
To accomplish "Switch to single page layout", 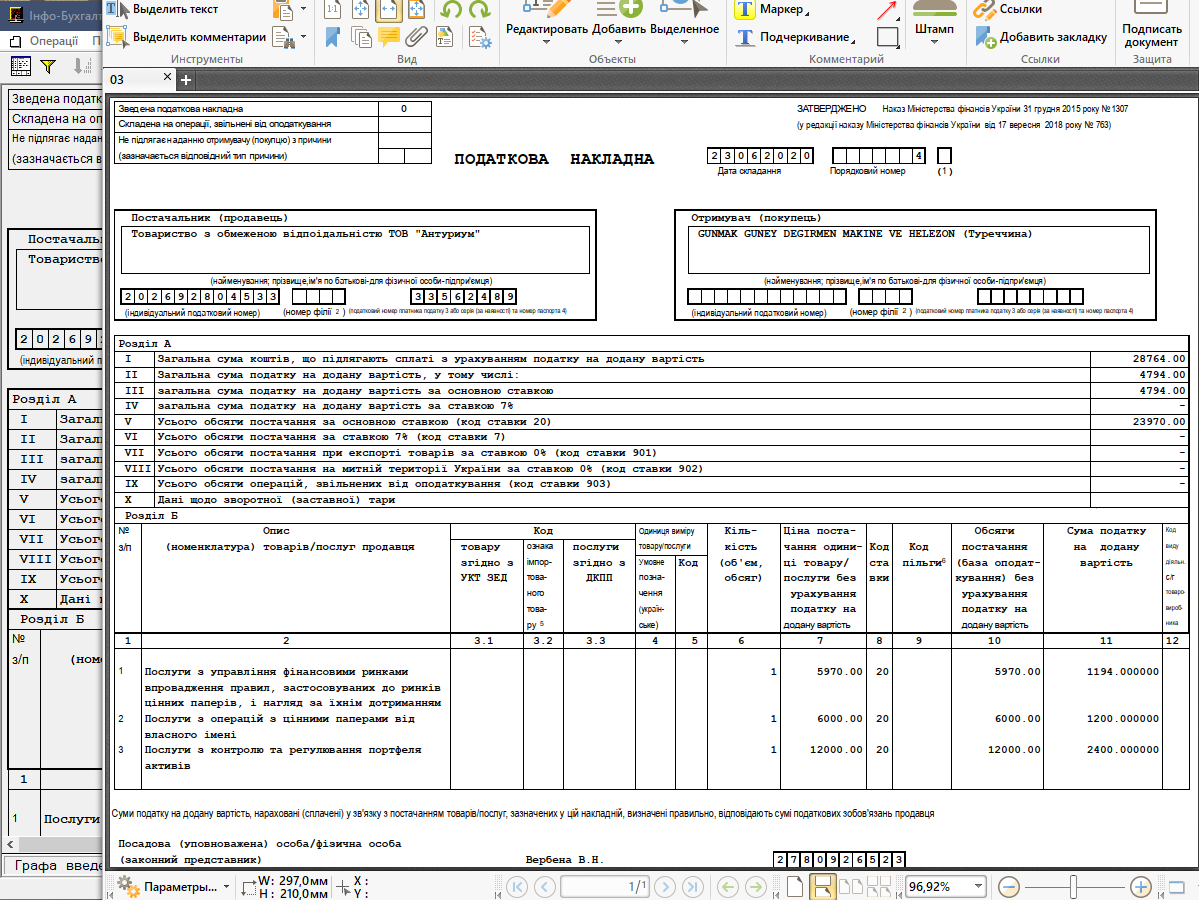I will 795,887.
